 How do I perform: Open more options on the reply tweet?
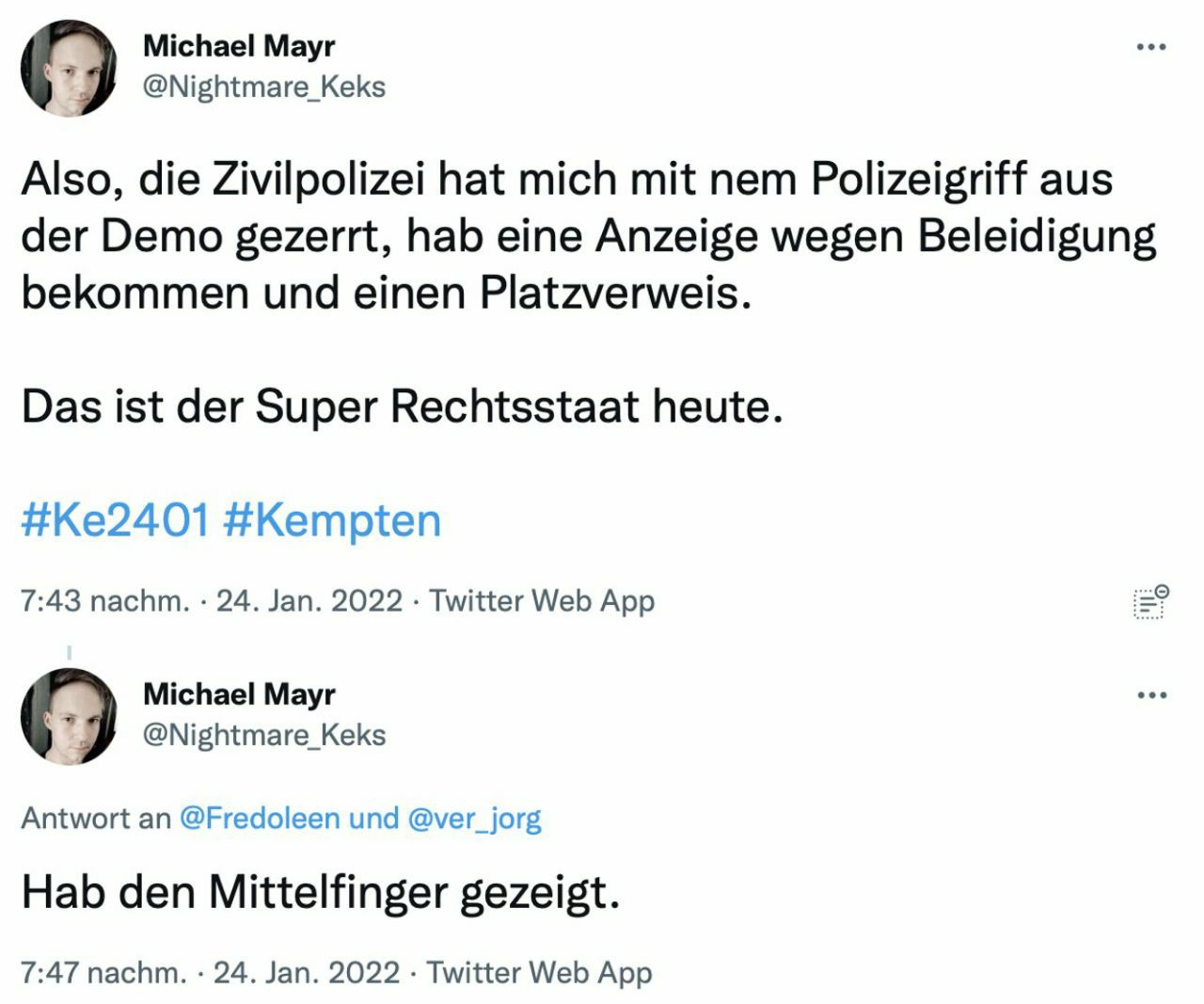pos(1151,695)
